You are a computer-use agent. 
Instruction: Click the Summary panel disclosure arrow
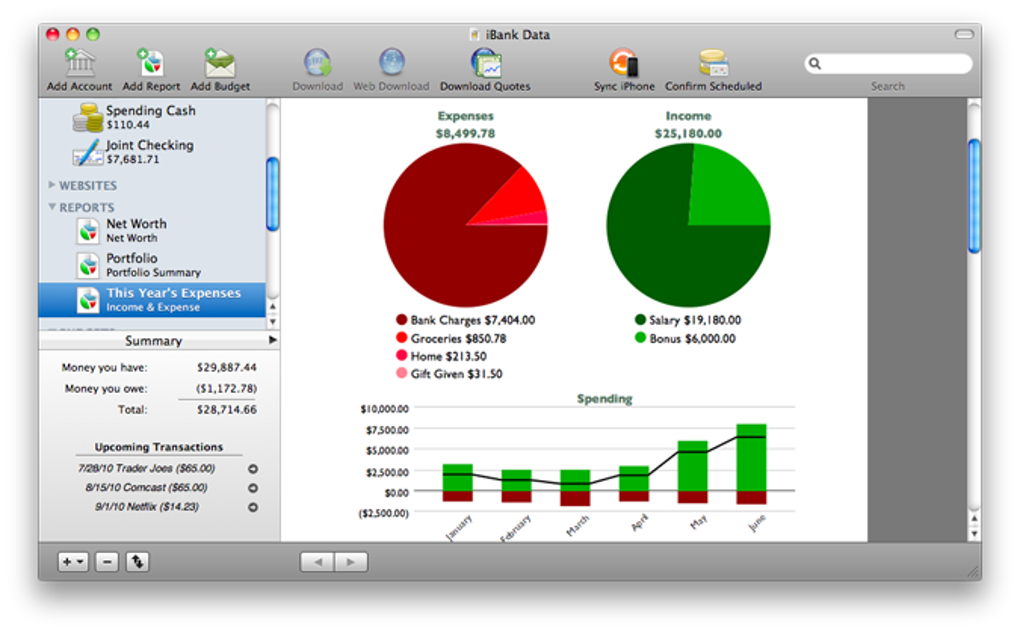[273, 340]
